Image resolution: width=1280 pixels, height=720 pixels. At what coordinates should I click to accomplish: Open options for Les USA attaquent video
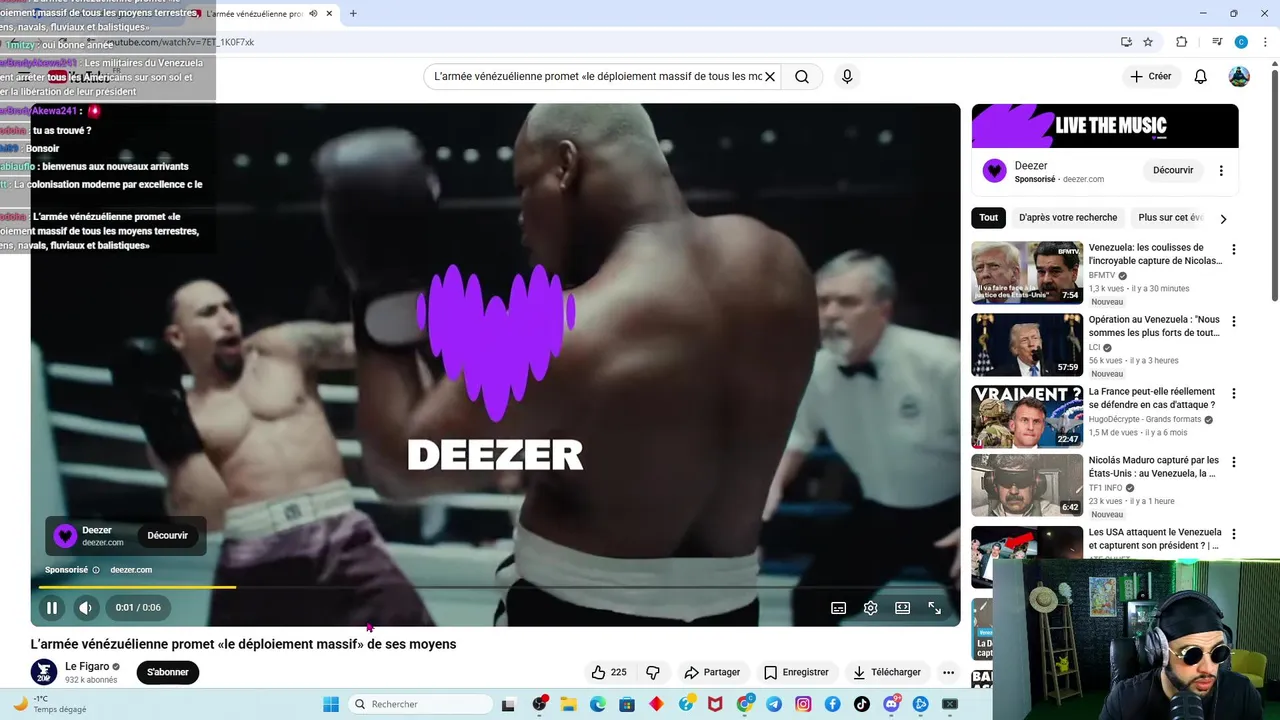pyautogui.click(x=1234, y=534)
